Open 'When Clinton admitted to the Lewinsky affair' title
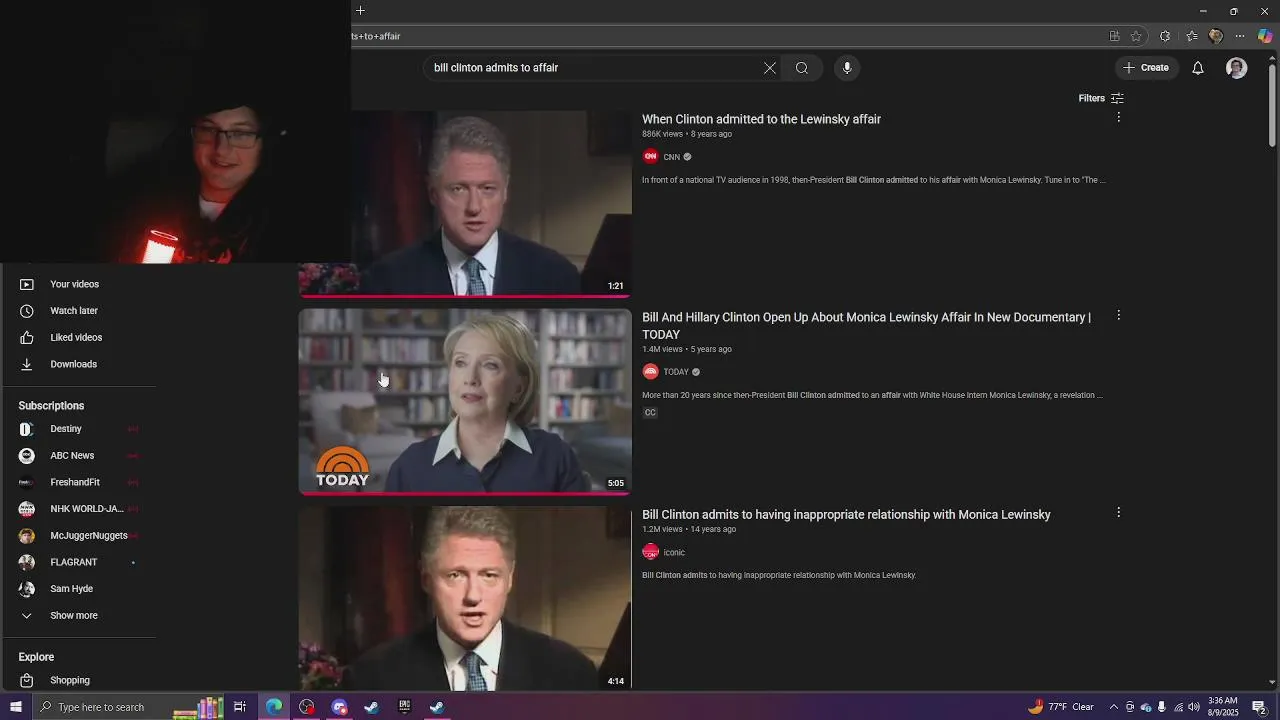This screenshot has height=720, width=1280. point(761,119)
